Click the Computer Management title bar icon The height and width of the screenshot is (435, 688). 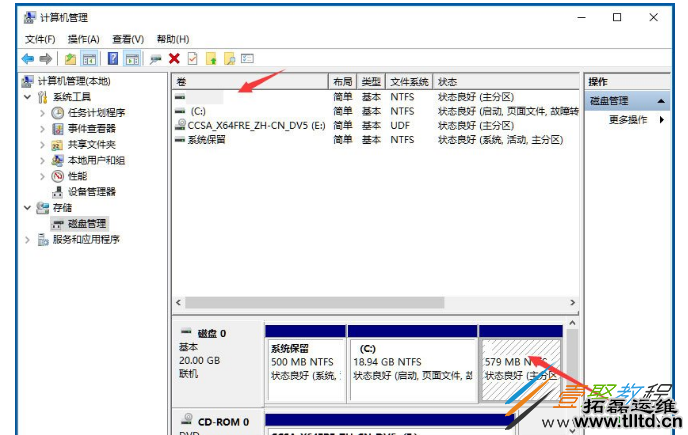(x=30, y=18)
